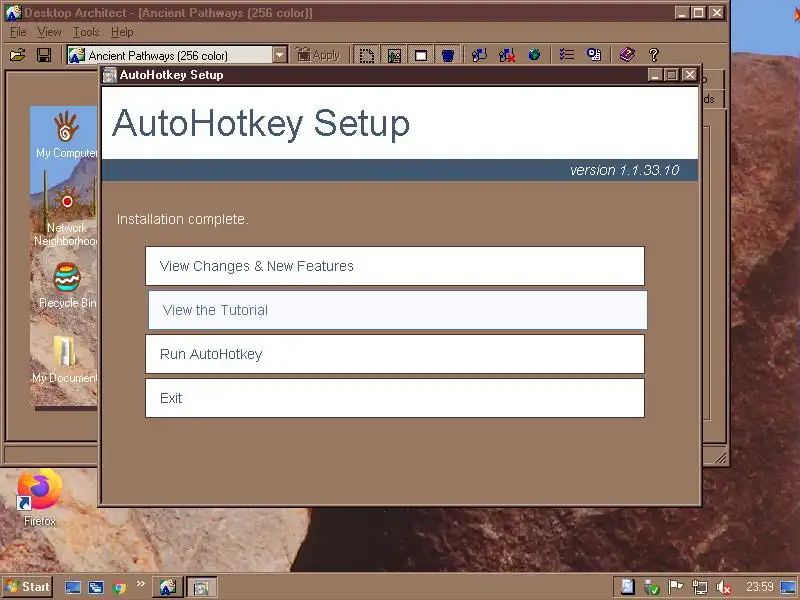The width and height of the screenshot is (800, 600).
Task: Launch Chrome from quick launch bar
Action: 119,587
